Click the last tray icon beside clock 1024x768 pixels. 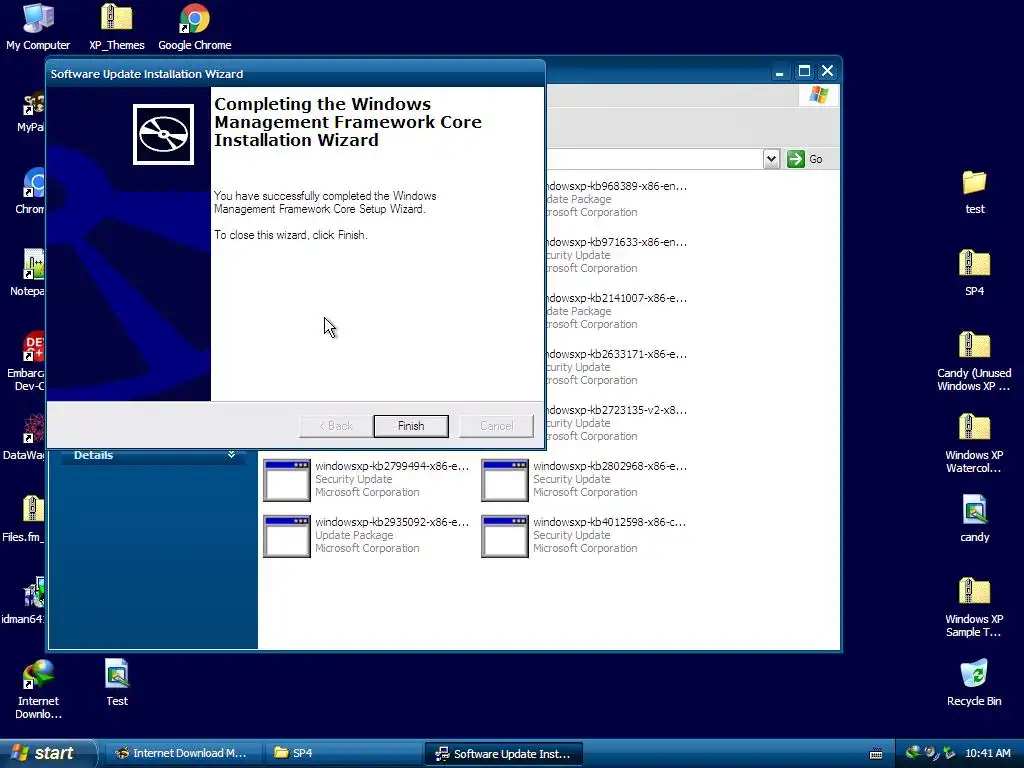click(x=949, y=753)
